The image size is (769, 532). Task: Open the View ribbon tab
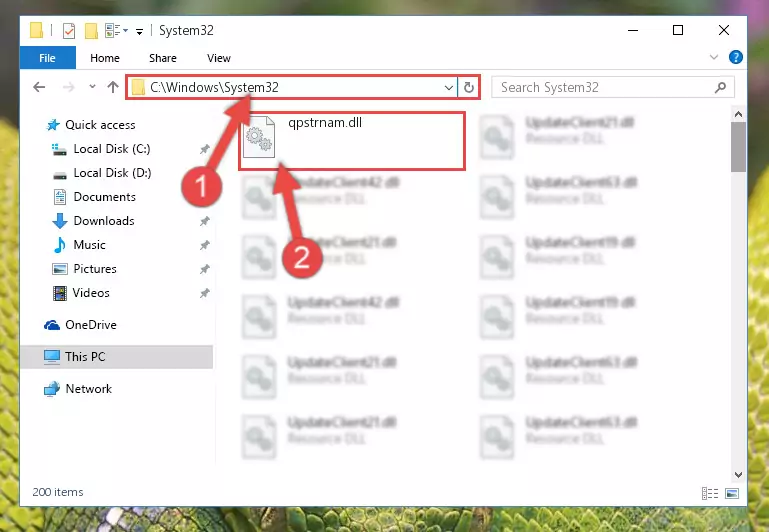[219, 58]
